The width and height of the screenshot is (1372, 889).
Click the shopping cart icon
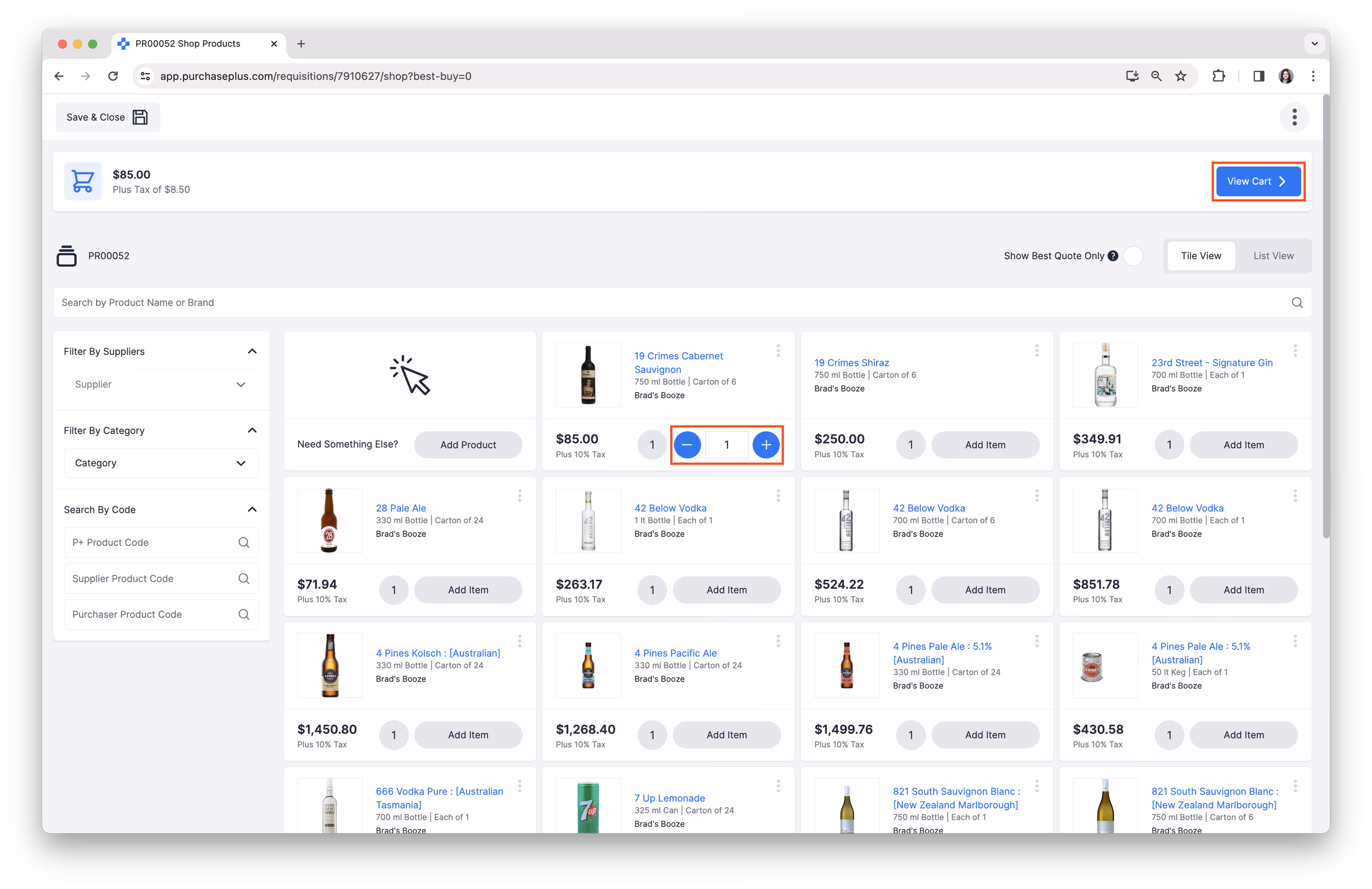82,181
